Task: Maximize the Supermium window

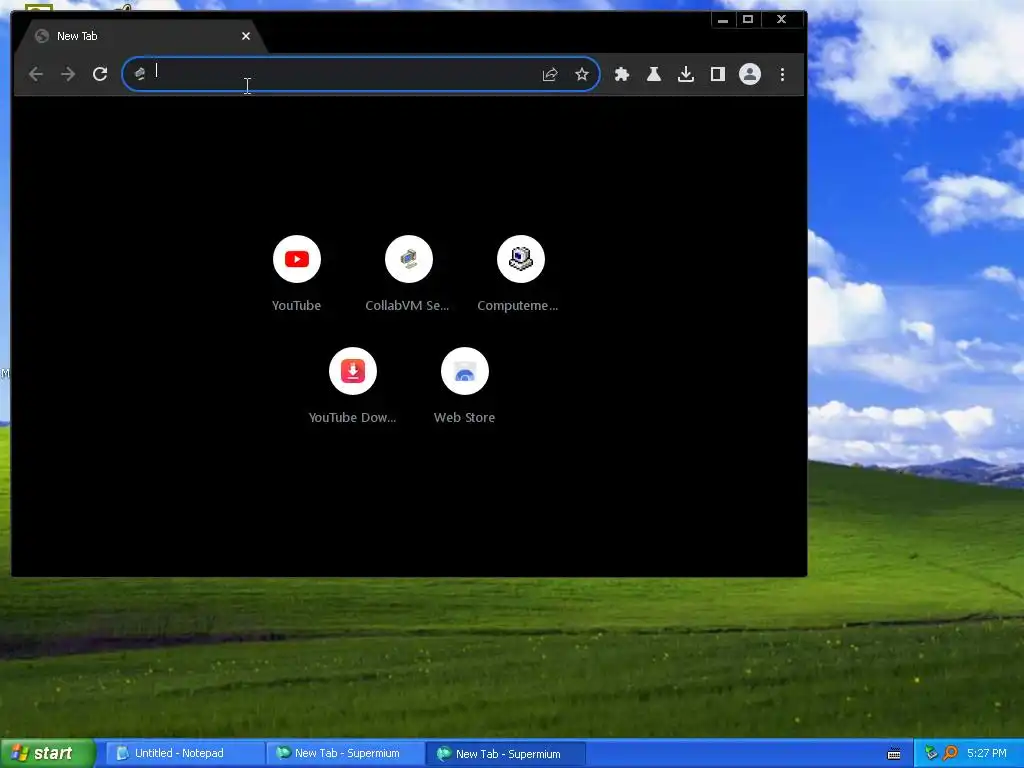Action: coord(748,20)
